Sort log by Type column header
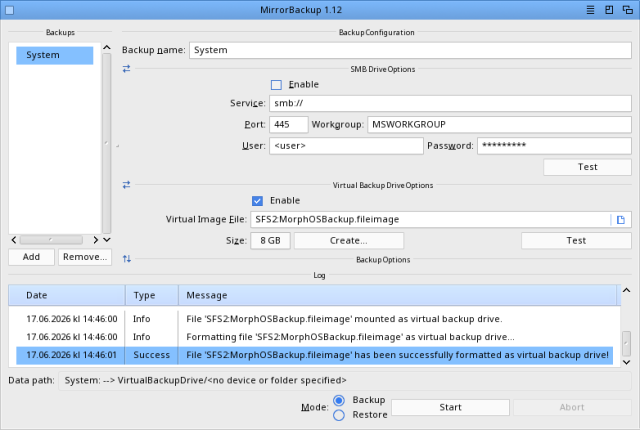The height and width of the screenshot is (430, 640). (151, 295)
